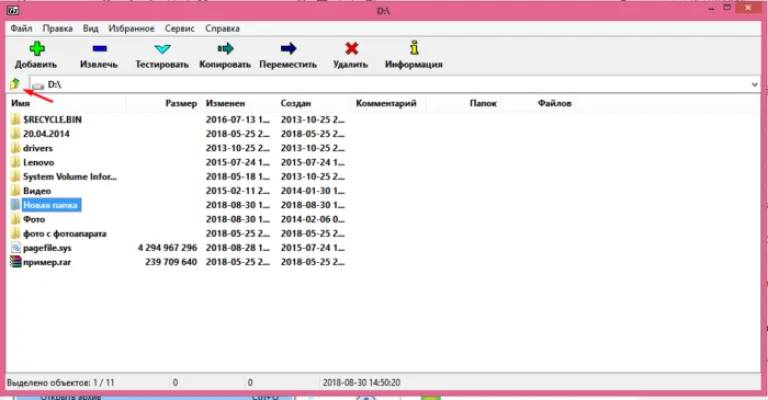The width and height of the screenshot is (768, 400).
Task: Expand the address bar path dropdown
Action: (754, 84)
